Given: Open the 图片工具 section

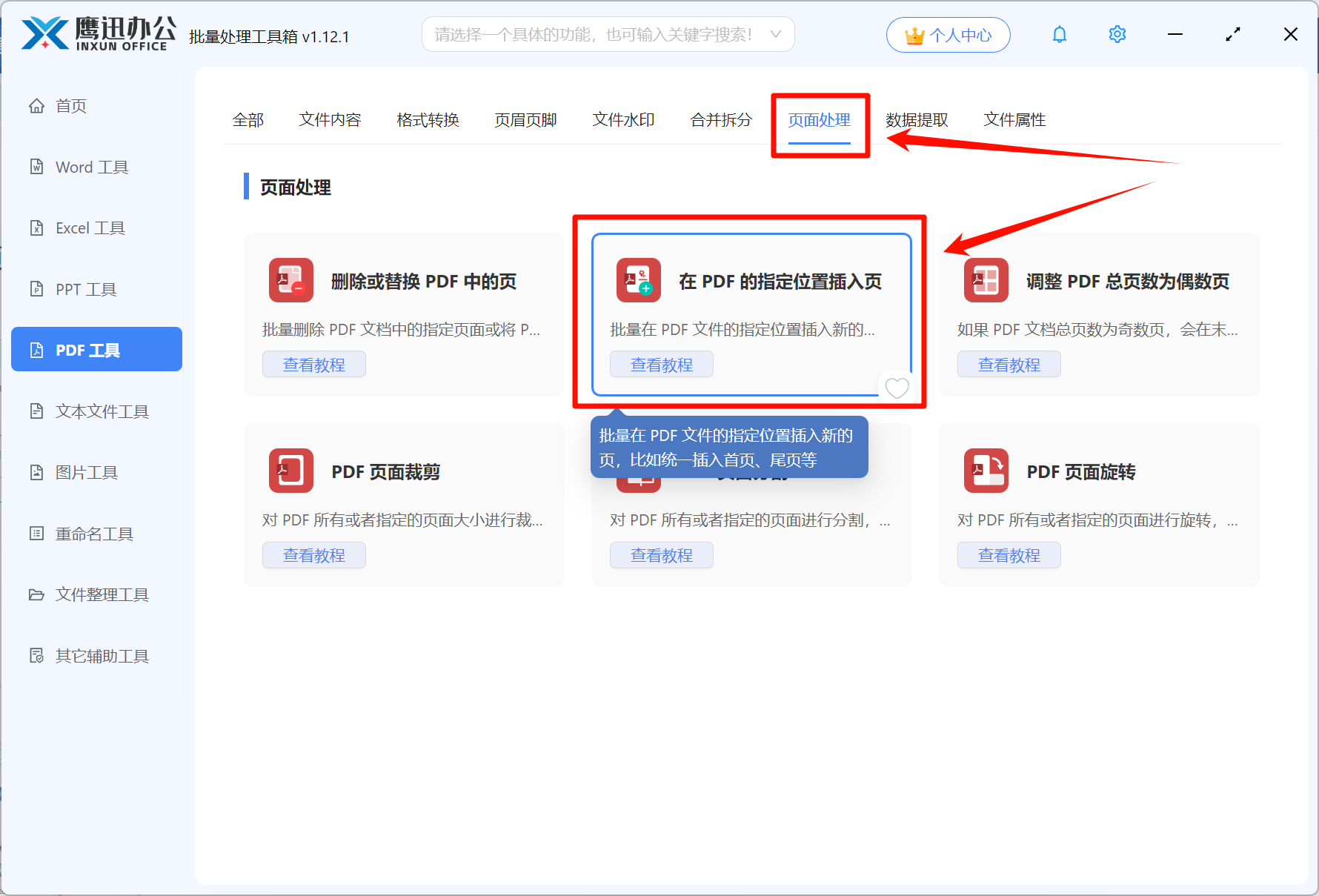Looking at the screenshot, I should [x=87, y=472].
